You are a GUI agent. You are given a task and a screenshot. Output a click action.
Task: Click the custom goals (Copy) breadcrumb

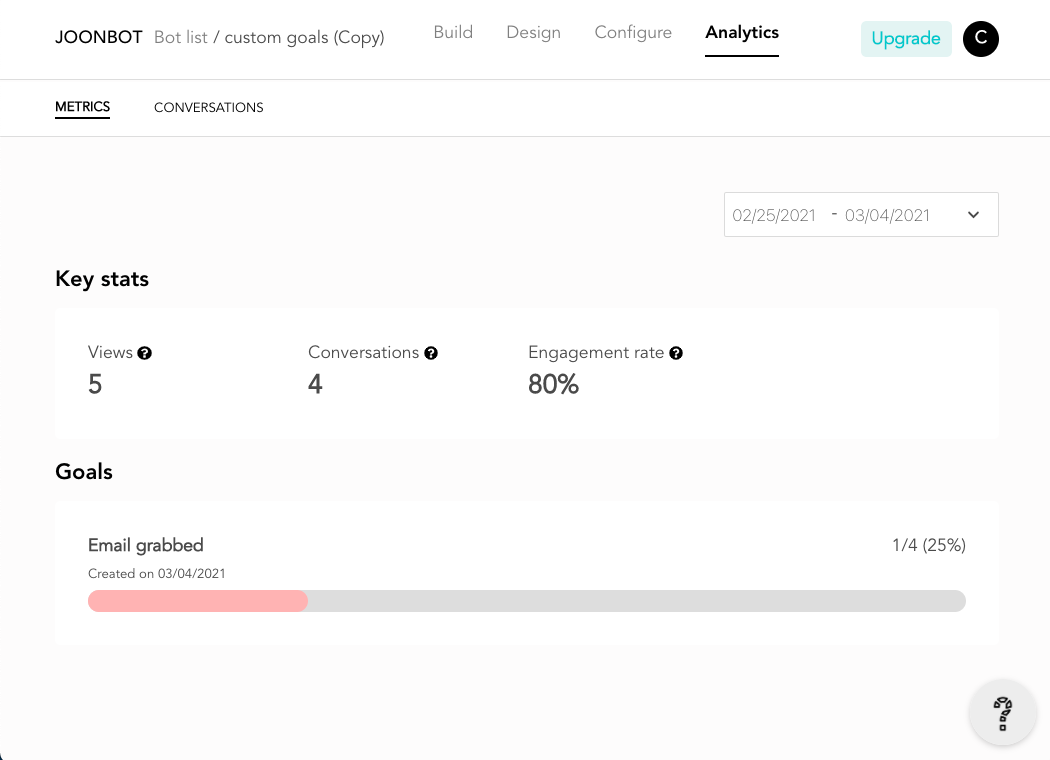[x=304, y=37]
